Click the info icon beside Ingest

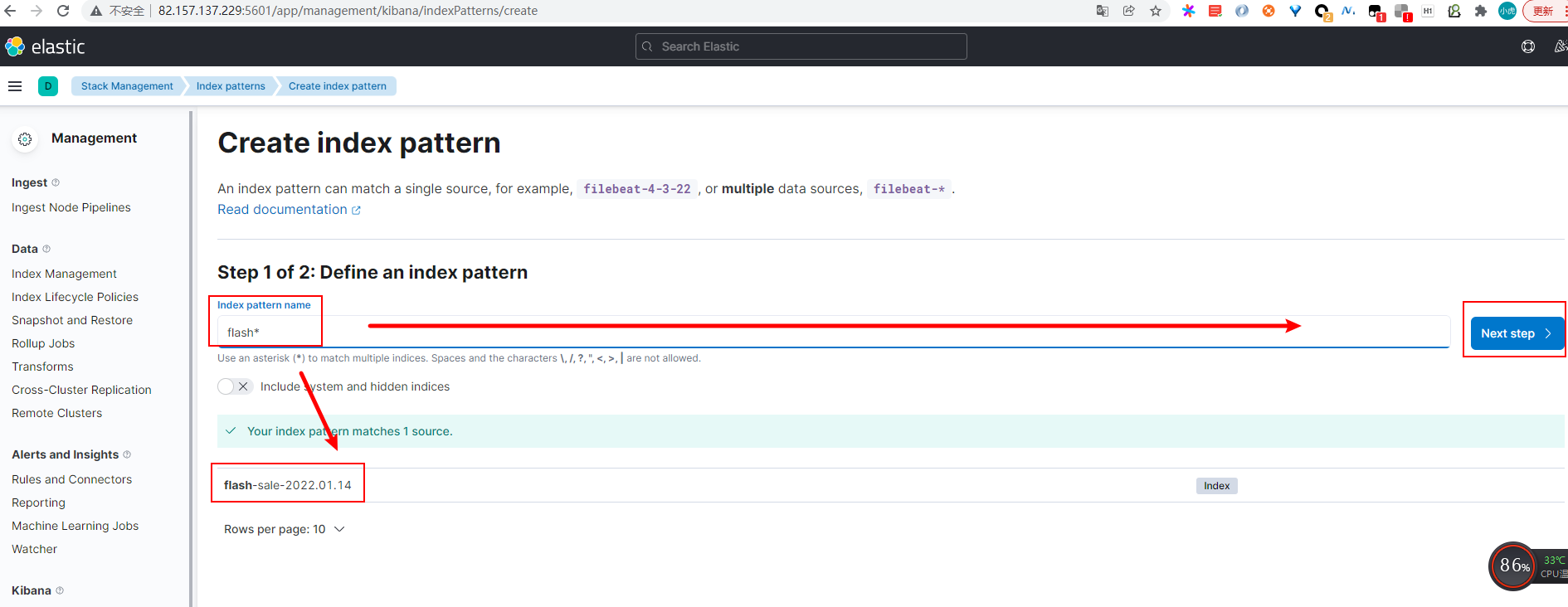click(56, 182)
